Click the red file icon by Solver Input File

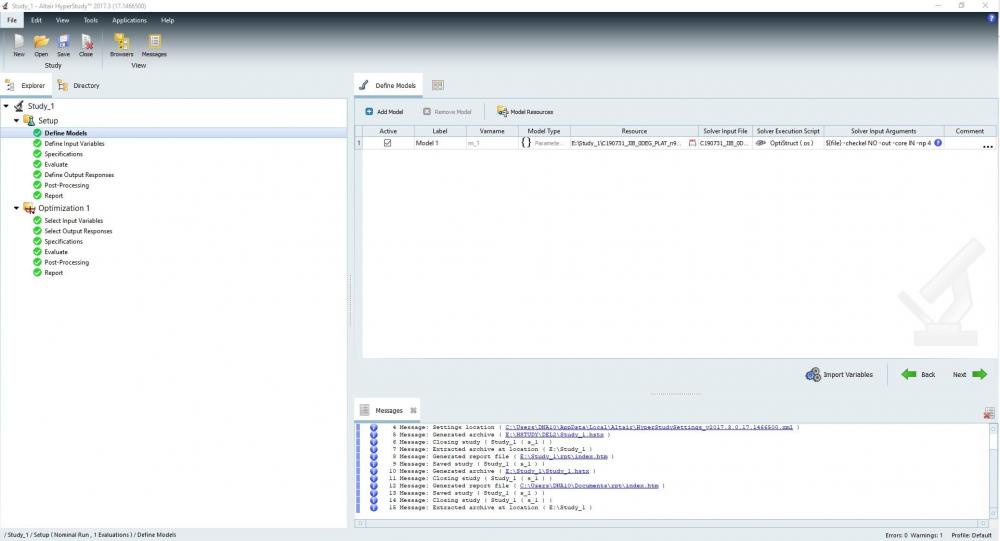[x=693, y=143]
